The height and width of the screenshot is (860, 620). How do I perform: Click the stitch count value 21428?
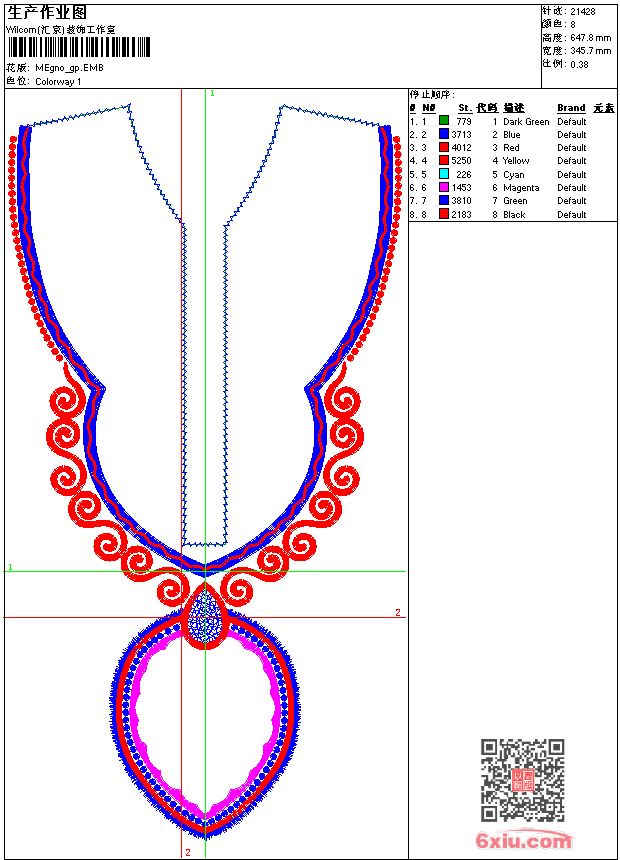582,11
